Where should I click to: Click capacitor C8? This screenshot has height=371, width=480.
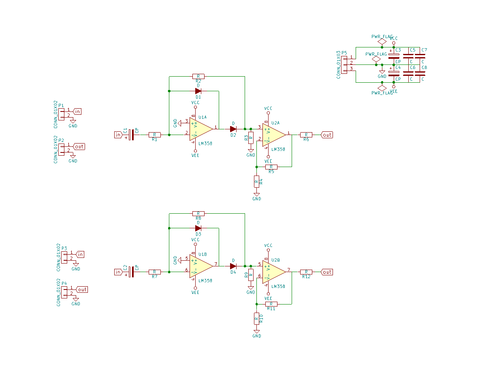tap(420, 73)
